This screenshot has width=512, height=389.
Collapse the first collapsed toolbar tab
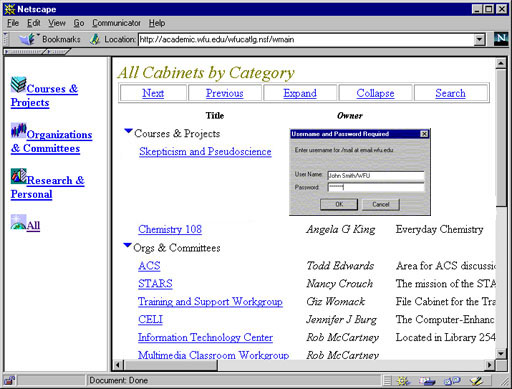24,52
